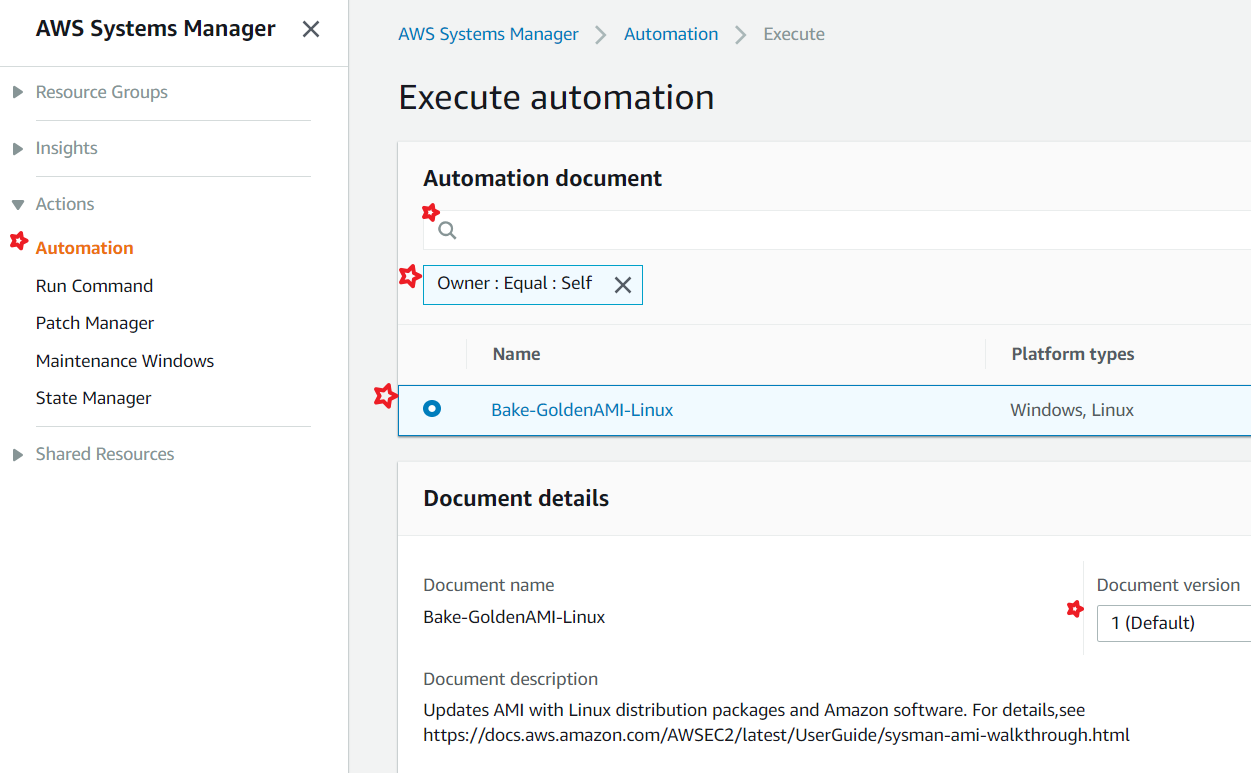Open the Bake-GoldenAMI-Linux document link
Screen dimensions: 1251x773
tap(582, 410)
